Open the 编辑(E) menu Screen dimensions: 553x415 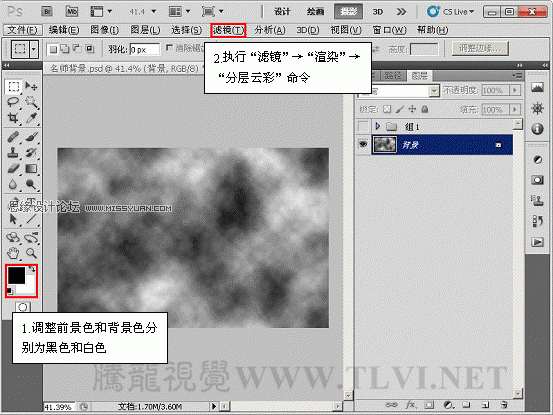tap(64, 30)
